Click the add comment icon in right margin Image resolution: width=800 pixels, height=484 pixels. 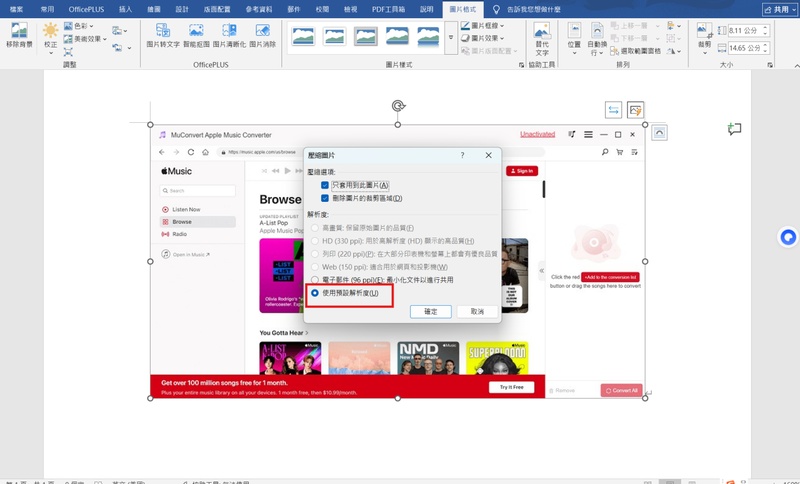[734, 129]
